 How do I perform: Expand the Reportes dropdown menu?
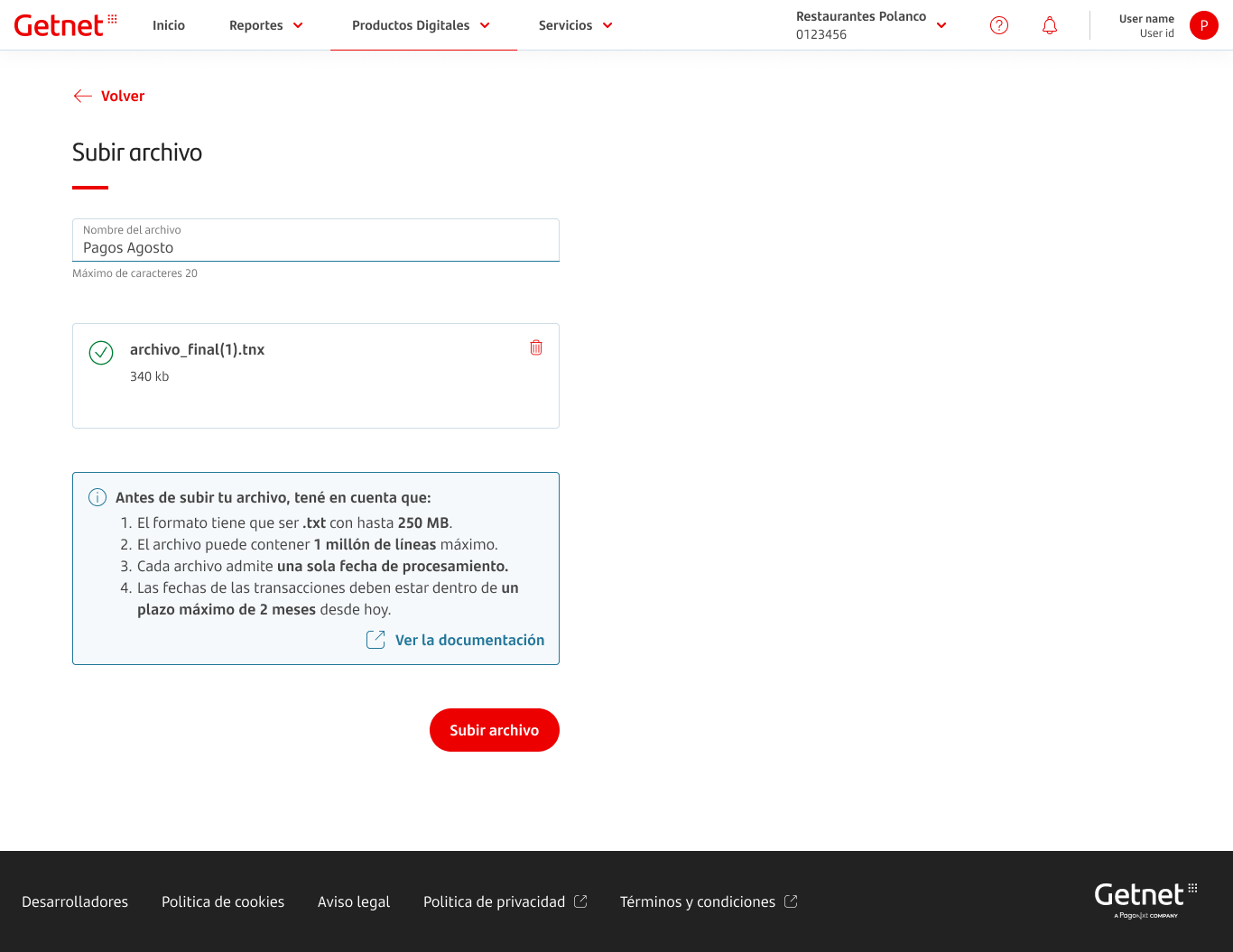click(x=266, y=25)
